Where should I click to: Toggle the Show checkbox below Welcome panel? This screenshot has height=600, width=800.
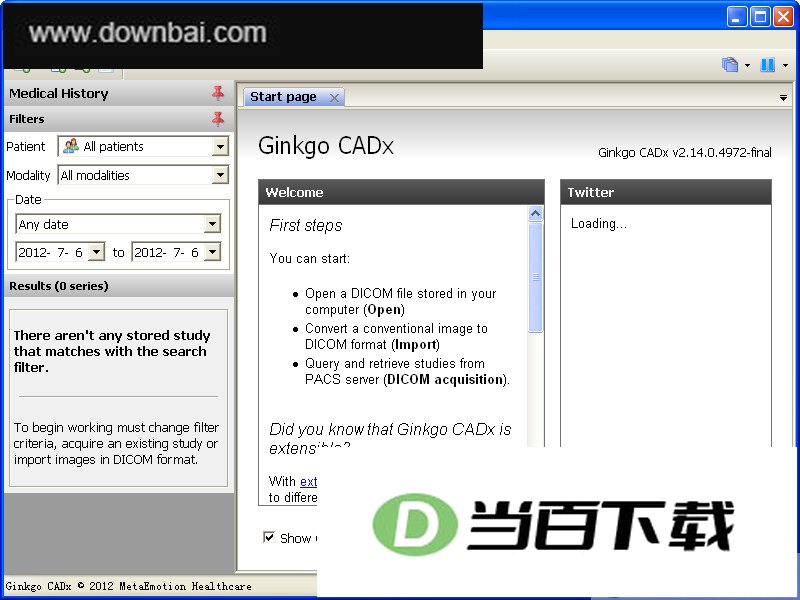tap(268, 537)
